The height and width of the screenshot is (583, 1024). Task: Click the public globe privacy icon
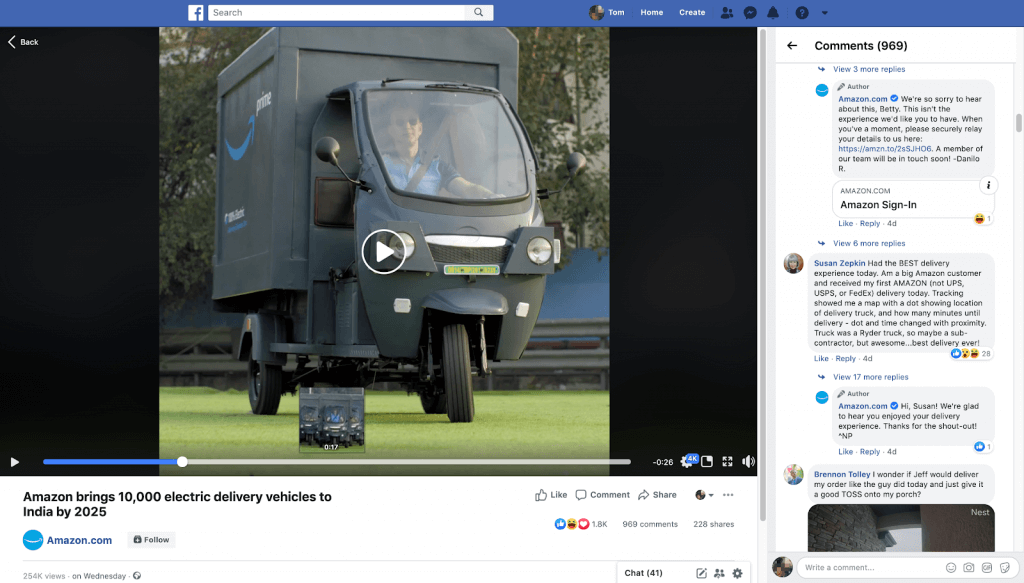[137, 576]
